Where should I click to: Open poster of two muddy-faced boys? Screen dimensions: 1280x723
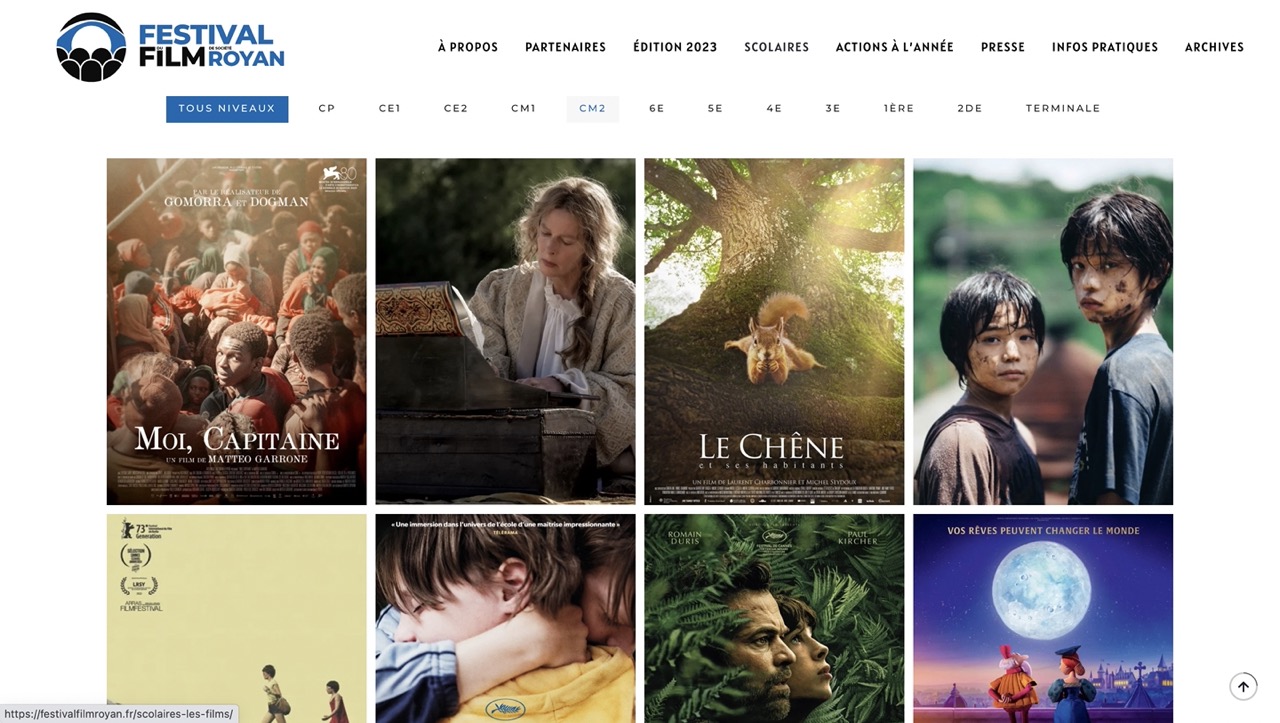click(x=1043, y=331)
